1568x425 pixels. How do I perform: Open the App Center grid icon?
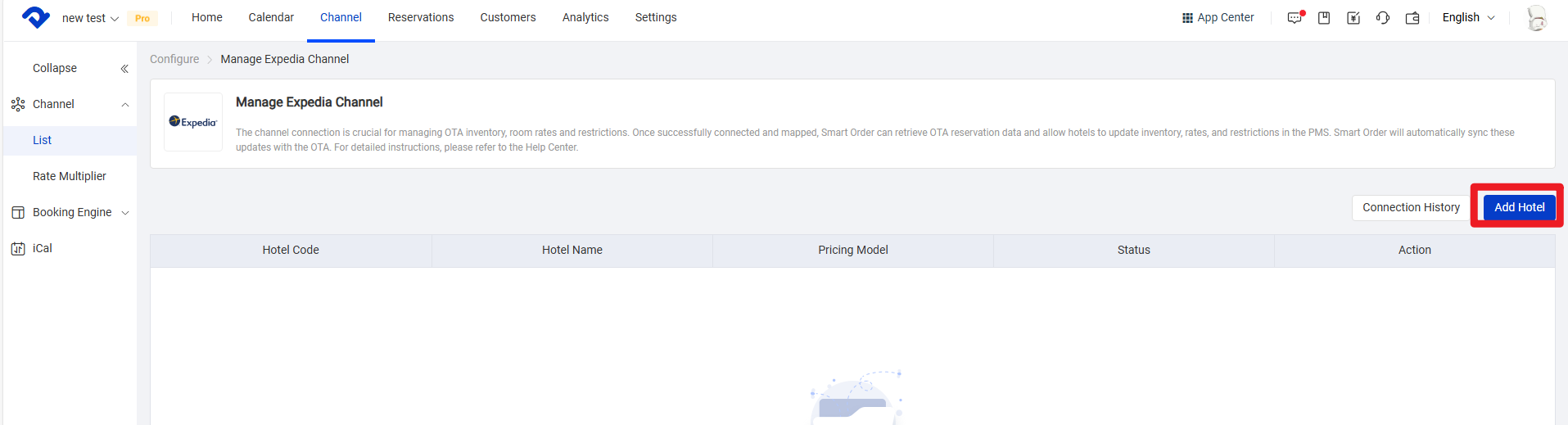[x=1187, y=18]
